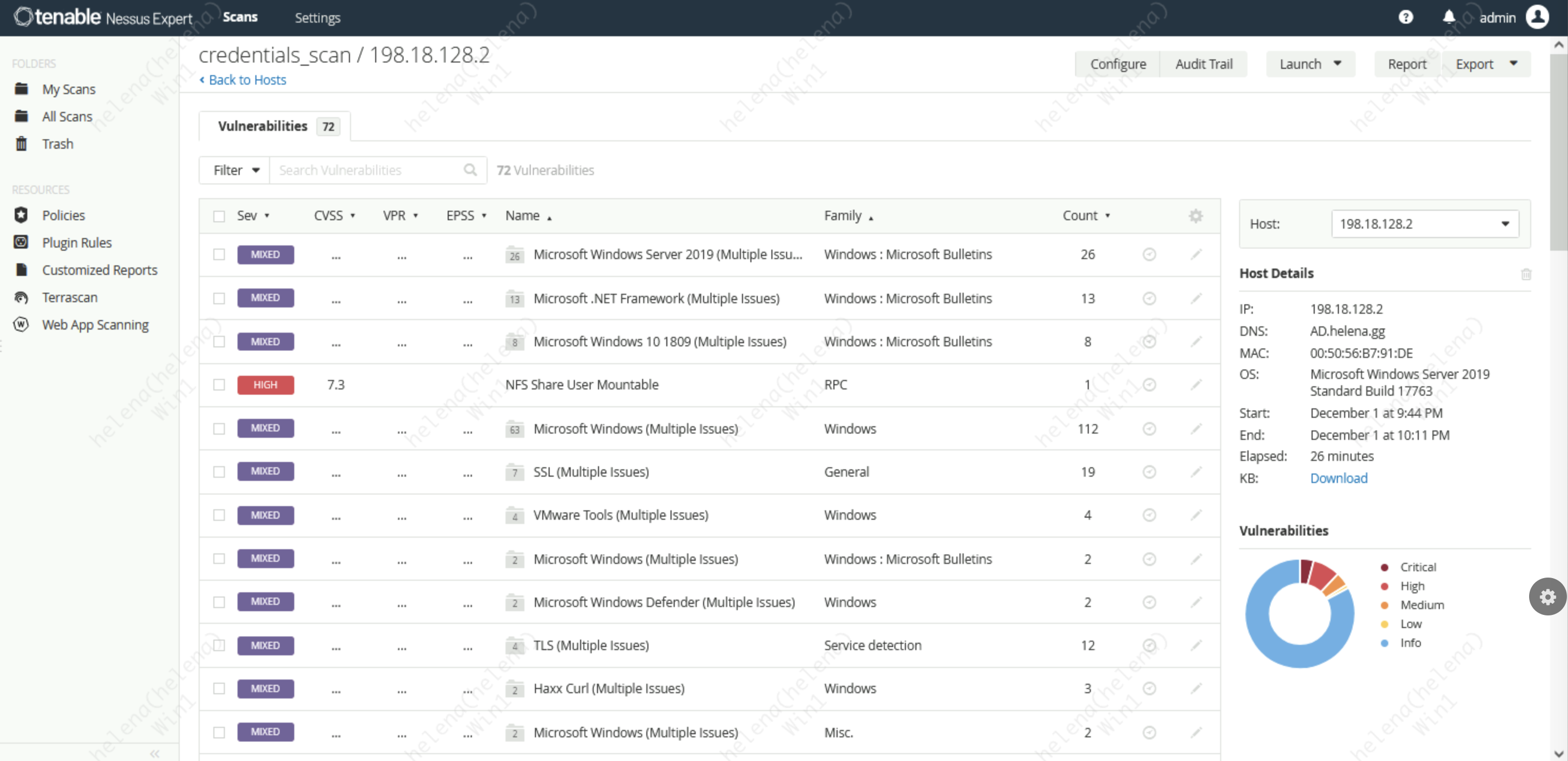Delete host using trash icon in Host Details
This screenshot has width=1568, height=761.
pos(1526,274)
